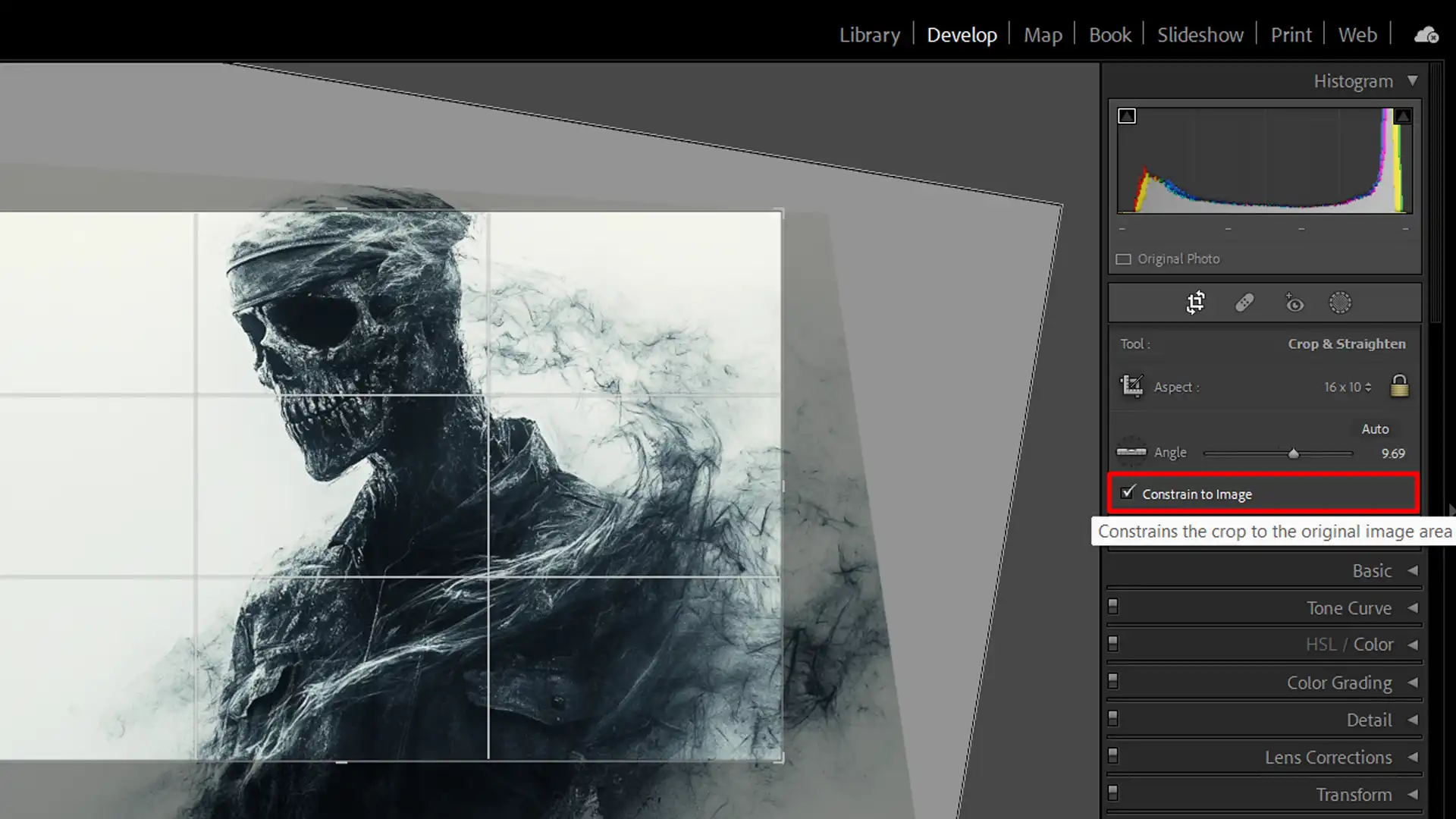Open the Web module
This screenshot has width=1456, height=819.
(x=1357, y=35)
